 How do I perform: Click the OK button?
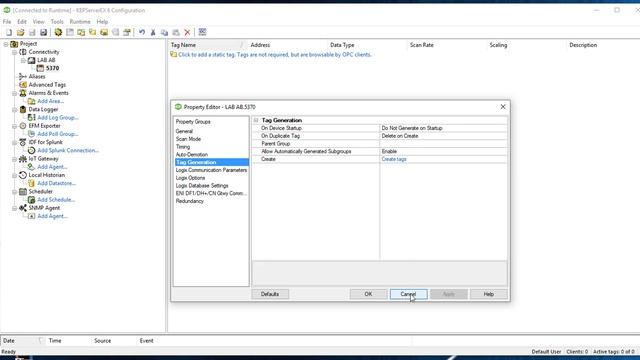tap(368, 294)
